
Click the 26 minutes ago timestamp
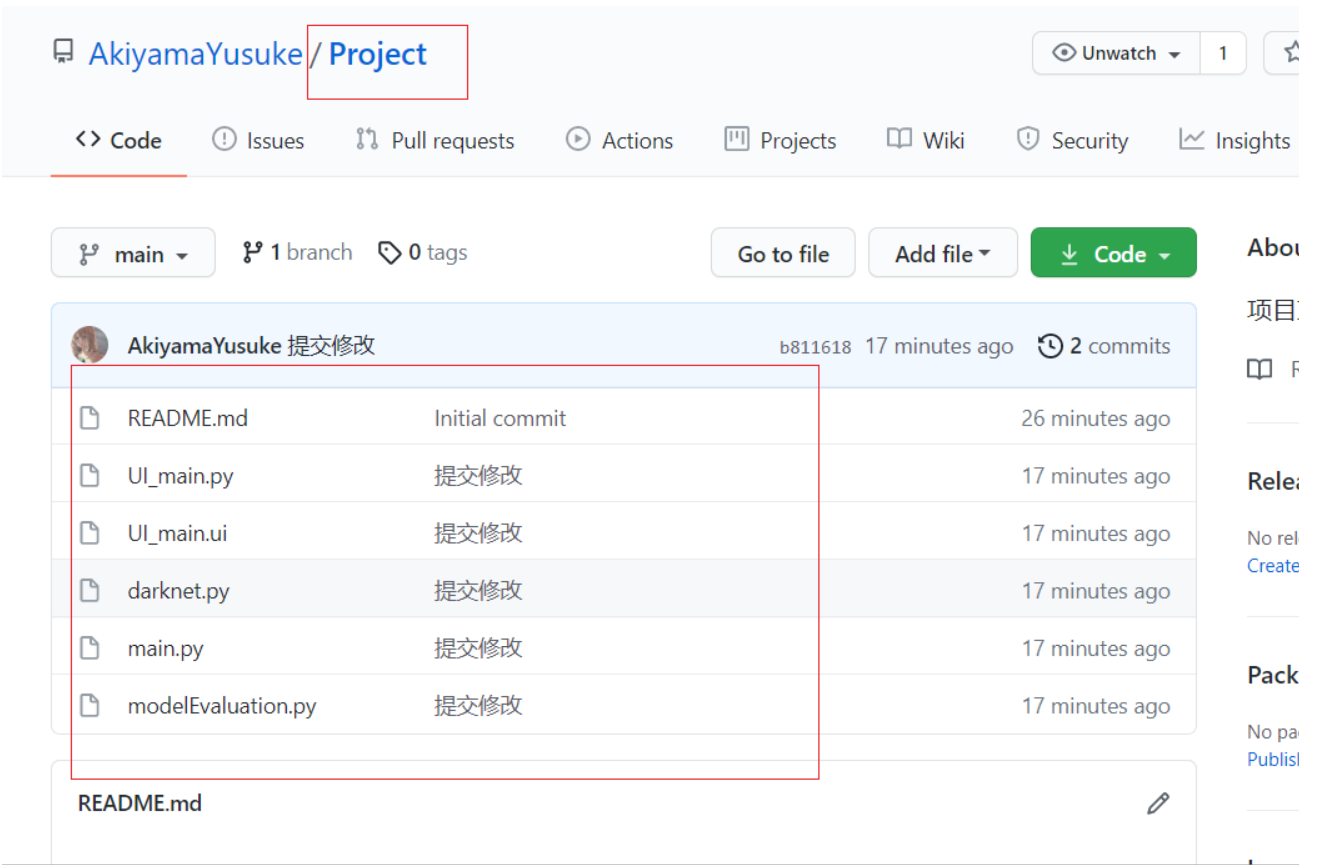tap(1095, 418)
